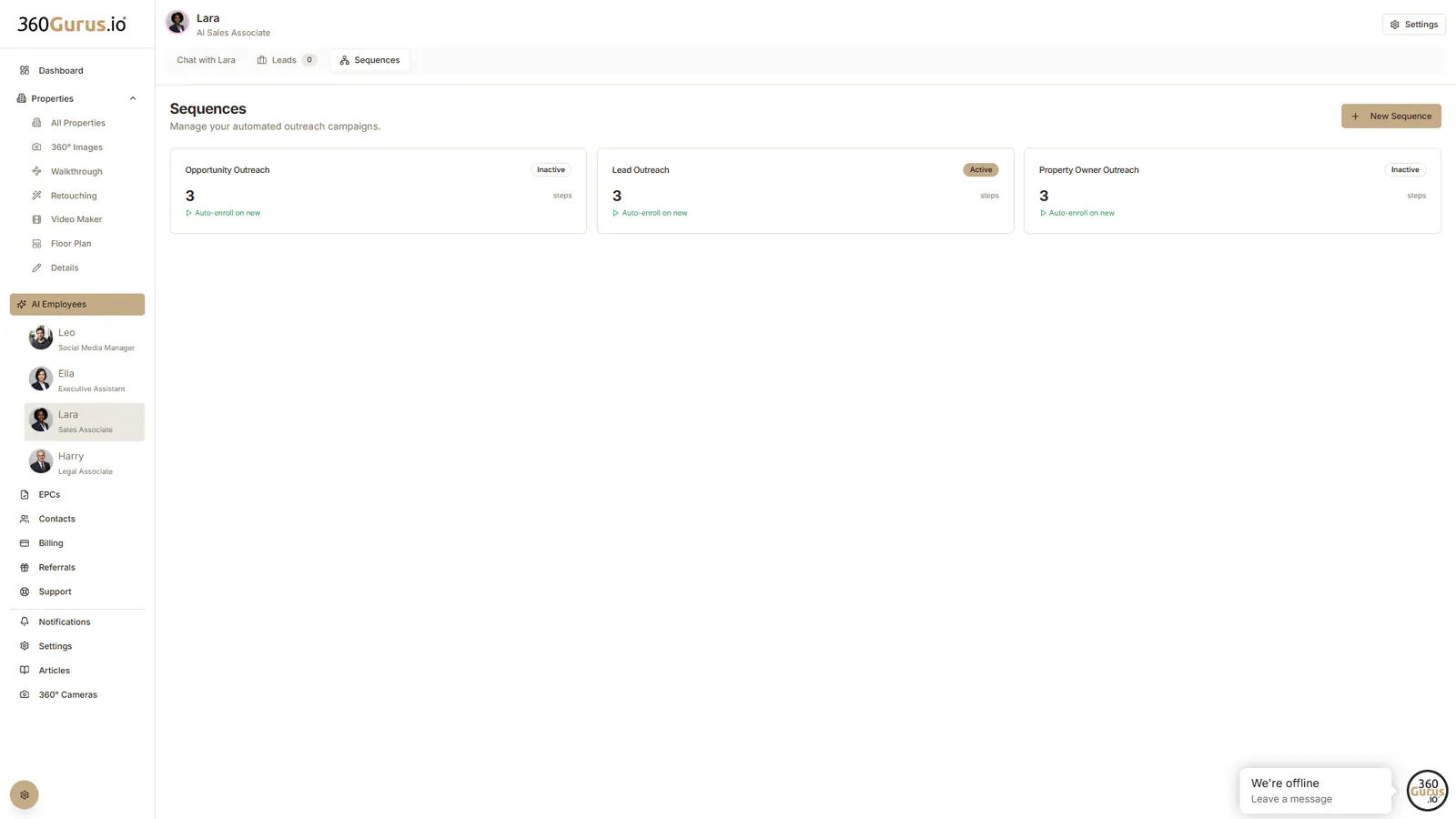This screenshot has width=1456, height=819.
Task: Select Lara Sales Associate in sidebar
Action: pos(84,421)
